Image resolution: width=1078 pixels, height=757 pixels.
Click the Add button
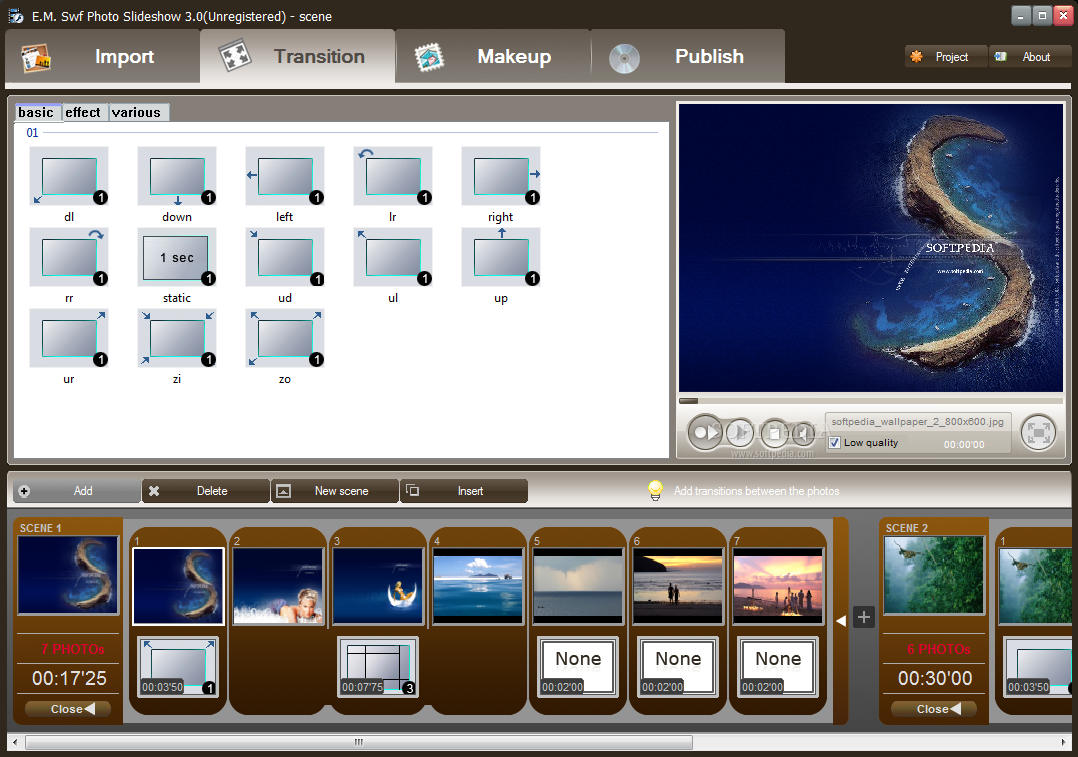point(76,491)
